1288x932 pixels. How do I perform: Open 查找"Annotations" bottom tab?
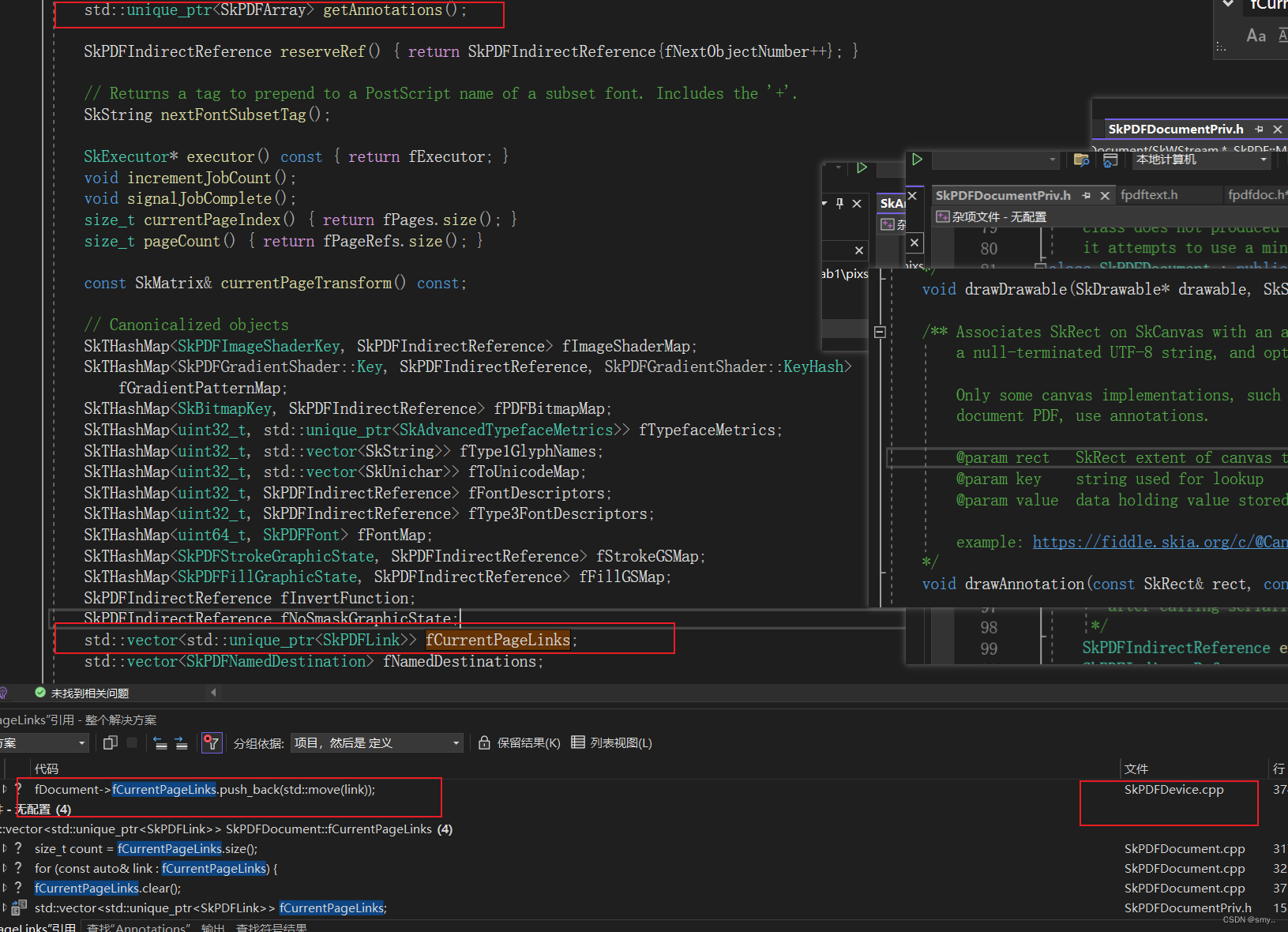pyautogui.click(x=137, y=927)
